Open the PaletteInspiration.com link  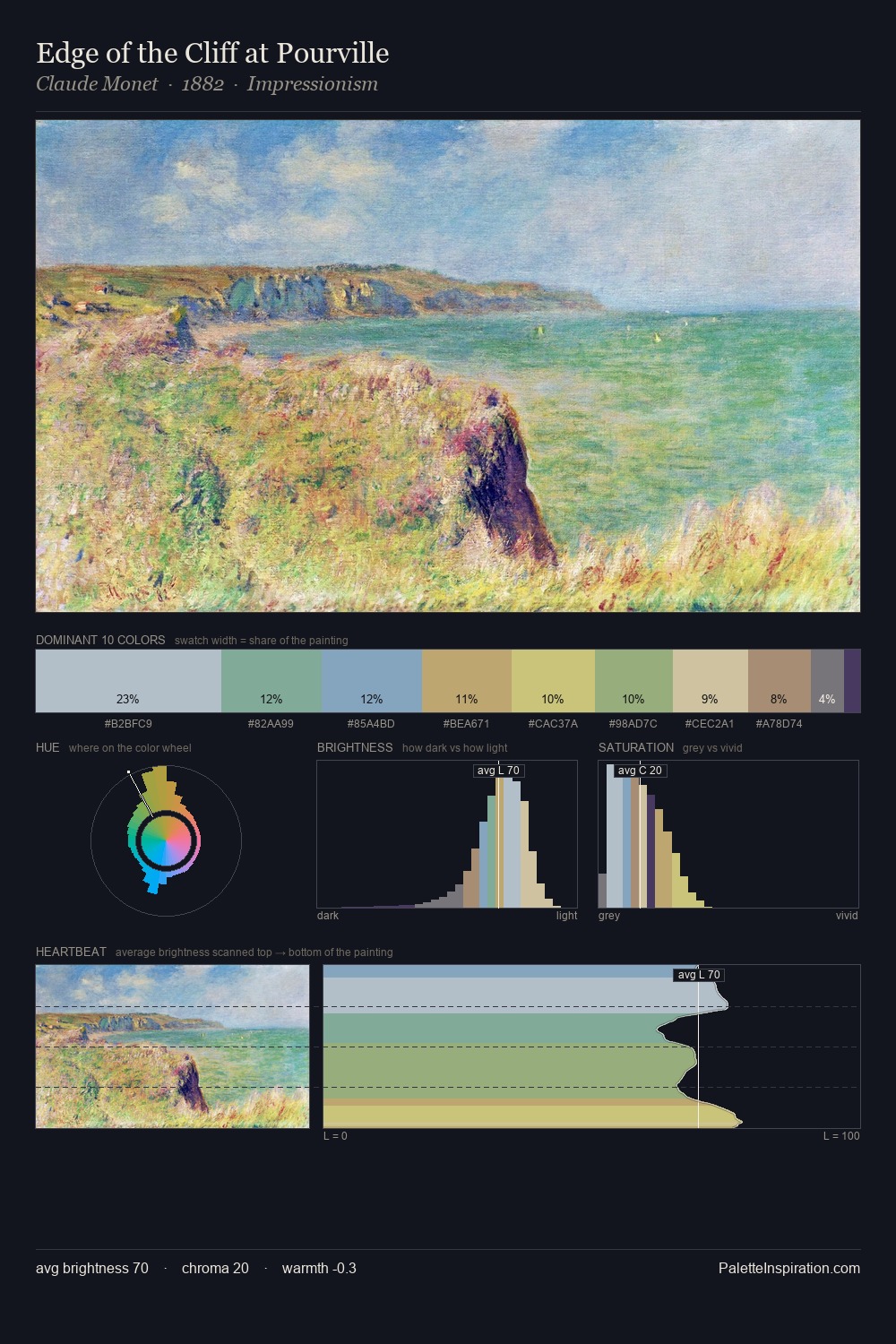point(789,1268)
